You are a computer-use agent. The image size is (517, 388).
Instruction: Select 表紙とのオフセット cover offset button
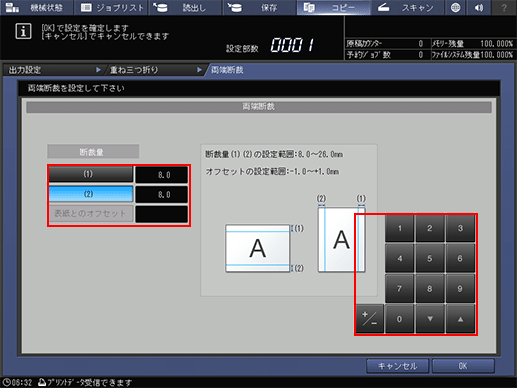(91, 214)
